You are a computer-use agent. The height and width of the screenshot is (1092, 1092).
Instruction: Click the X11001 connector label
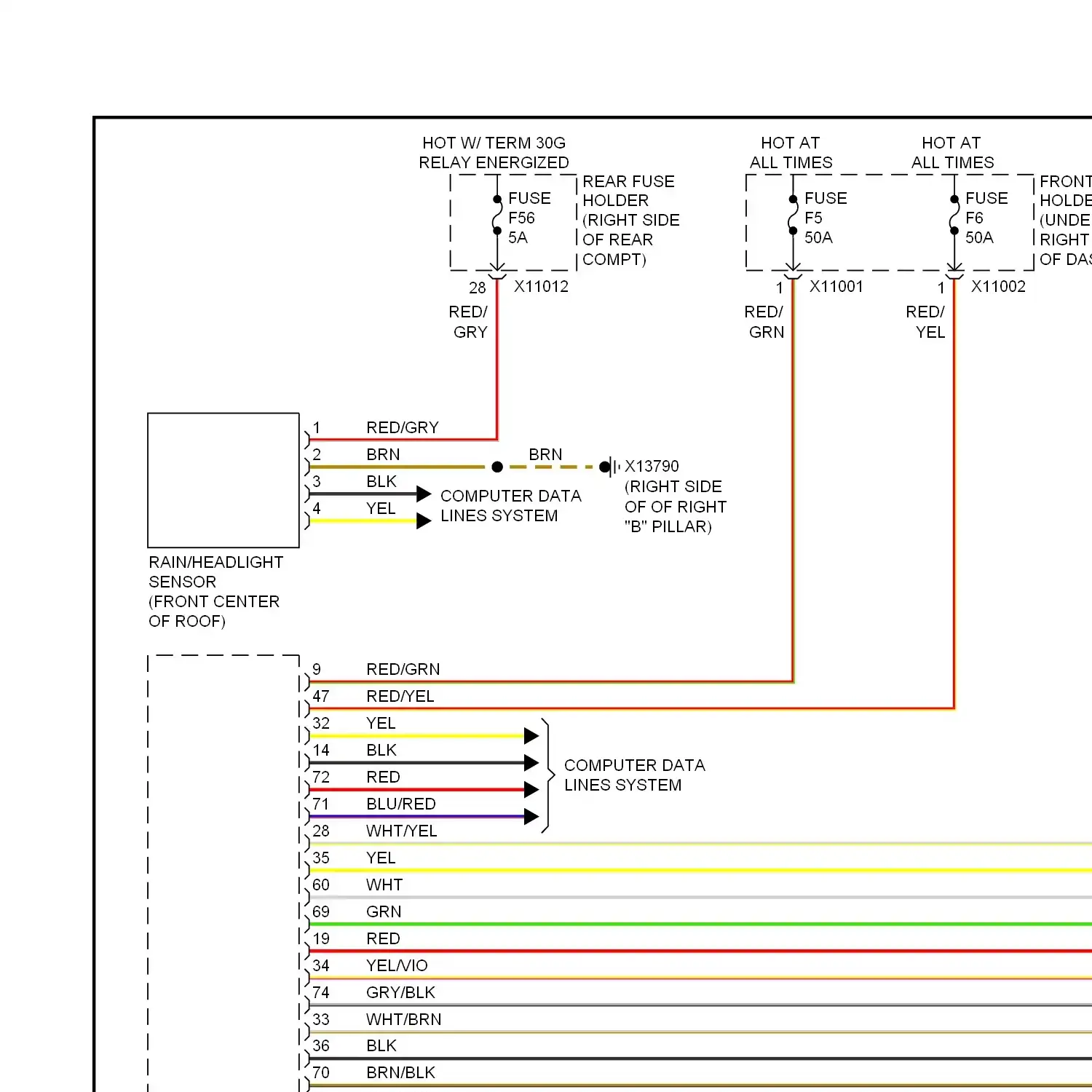836,286
